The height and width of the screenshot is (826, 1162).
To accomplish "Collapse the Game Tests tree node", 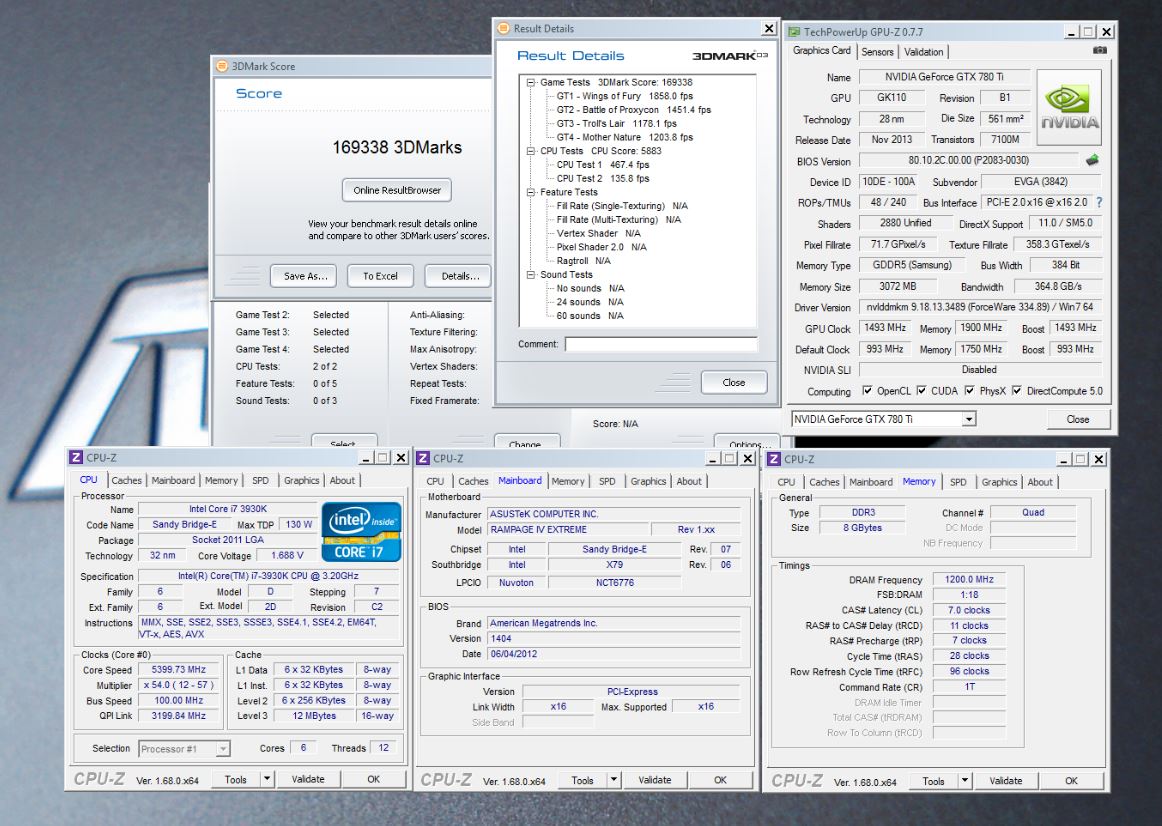I will click(x=531, y=83).
